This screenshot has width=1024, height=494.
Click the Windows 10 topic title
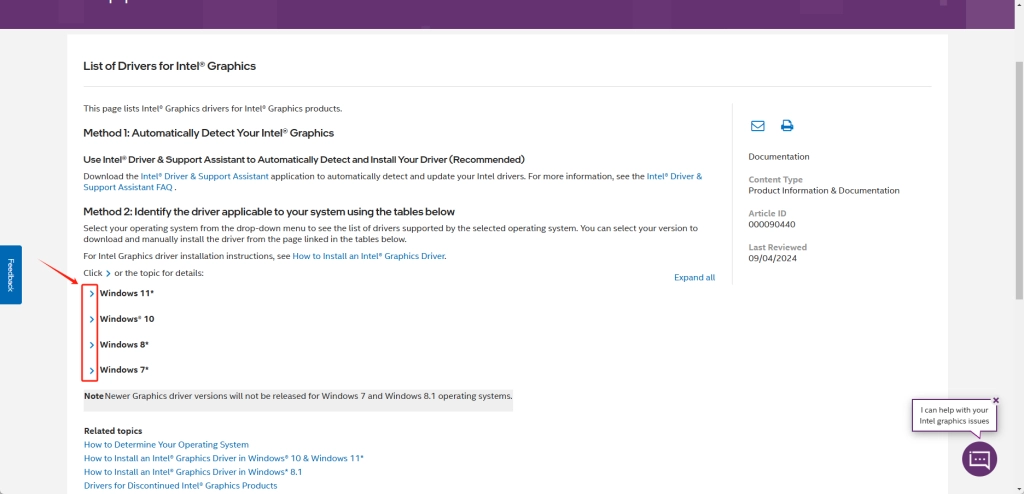pyautogui.click(x=127, y=319)
